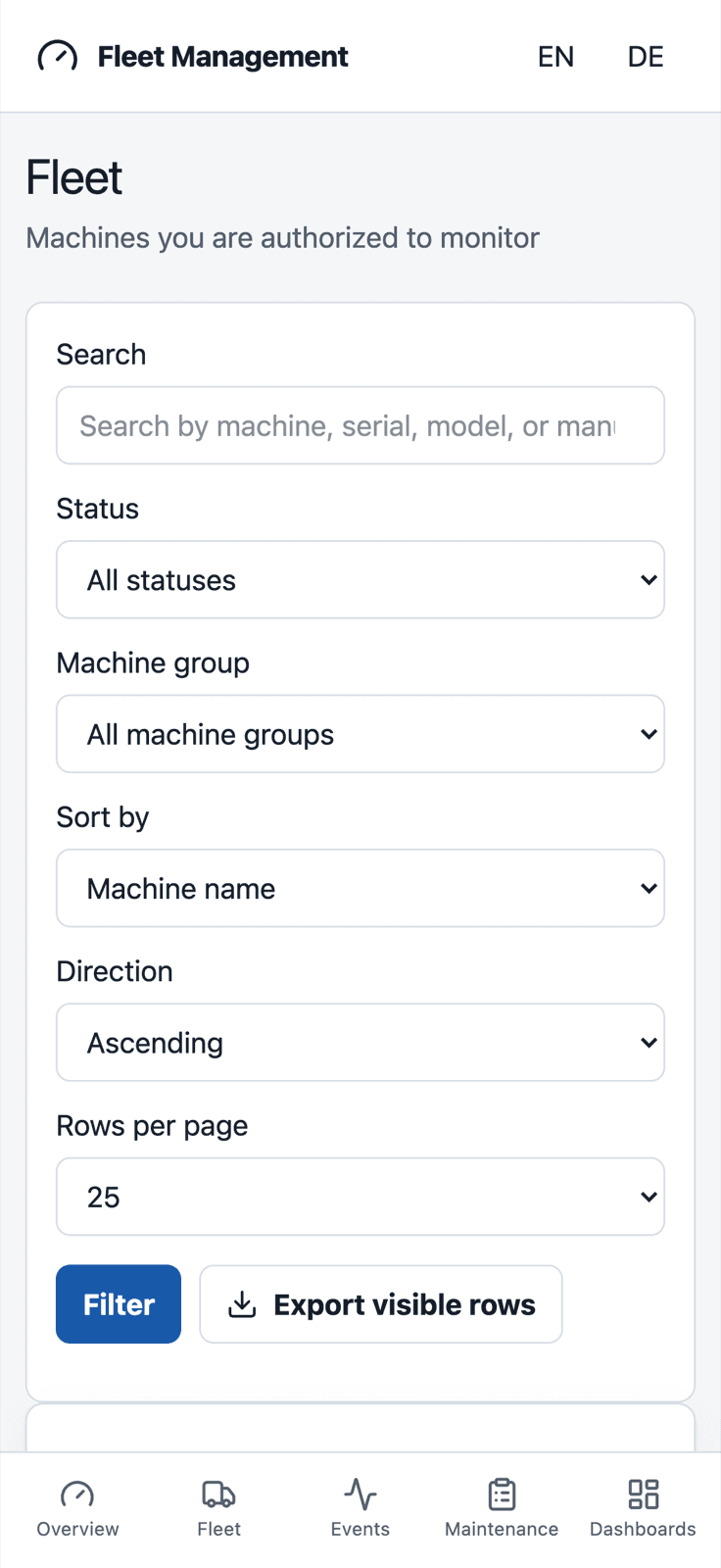Open the Events activity pulse icon
721x1568 pixels.
click(x=360, y=1494)
